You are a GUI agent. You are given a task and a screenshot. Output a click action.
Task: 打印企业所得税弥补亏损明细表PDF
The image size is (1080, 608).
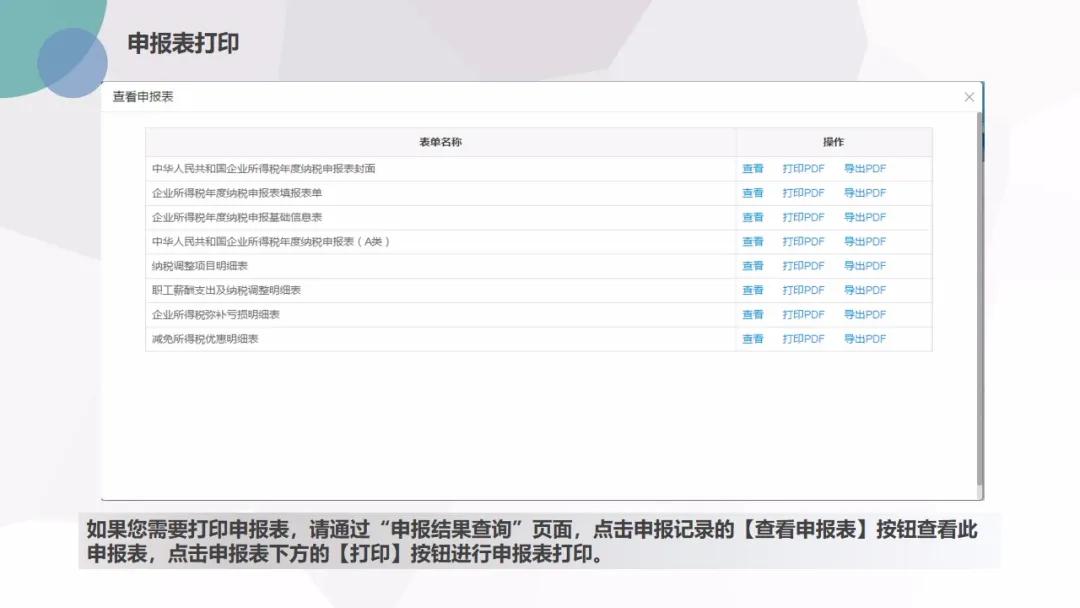tap(803, 314)
